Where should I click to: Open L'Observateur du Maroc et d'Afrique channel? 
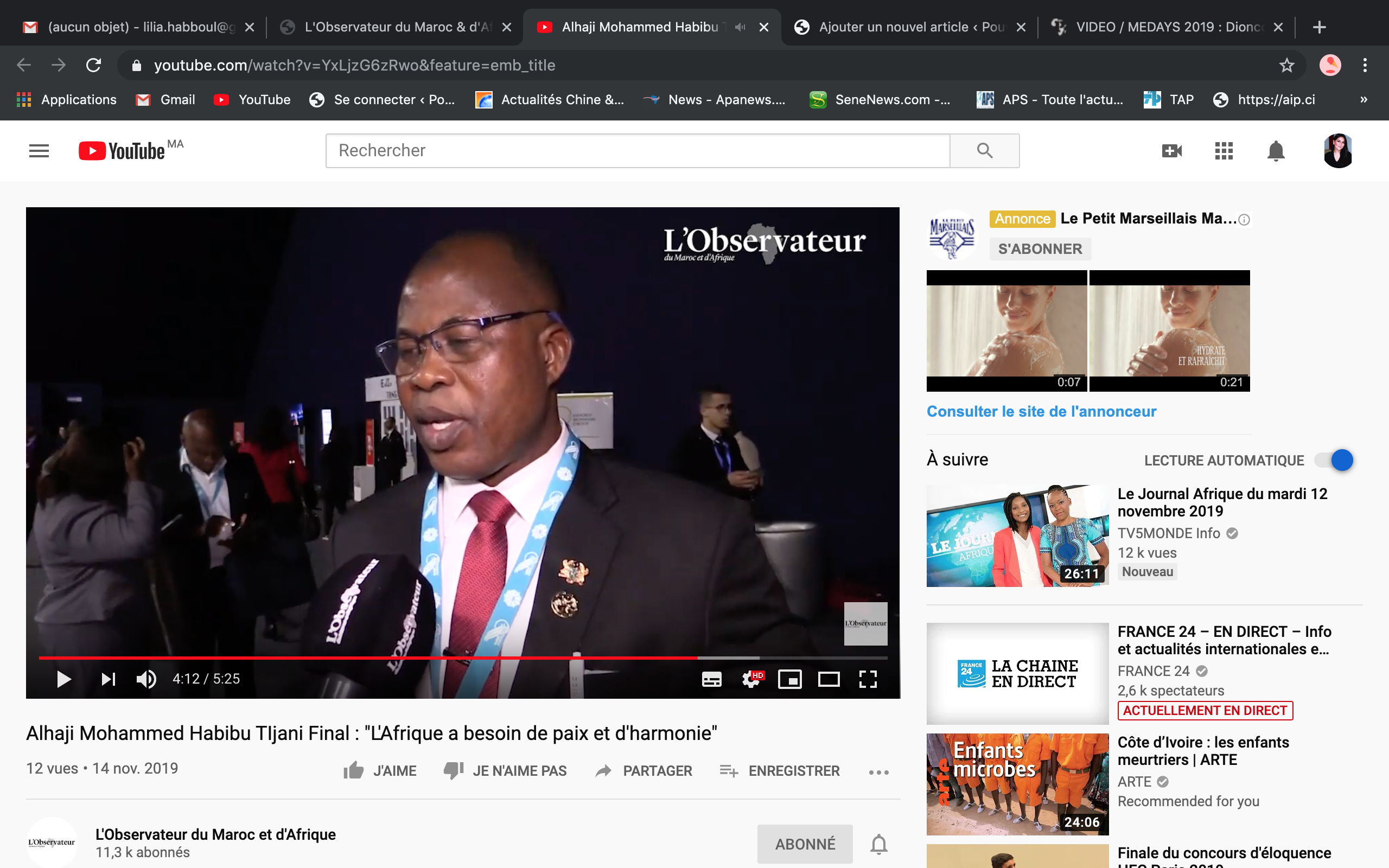[216, 835]
